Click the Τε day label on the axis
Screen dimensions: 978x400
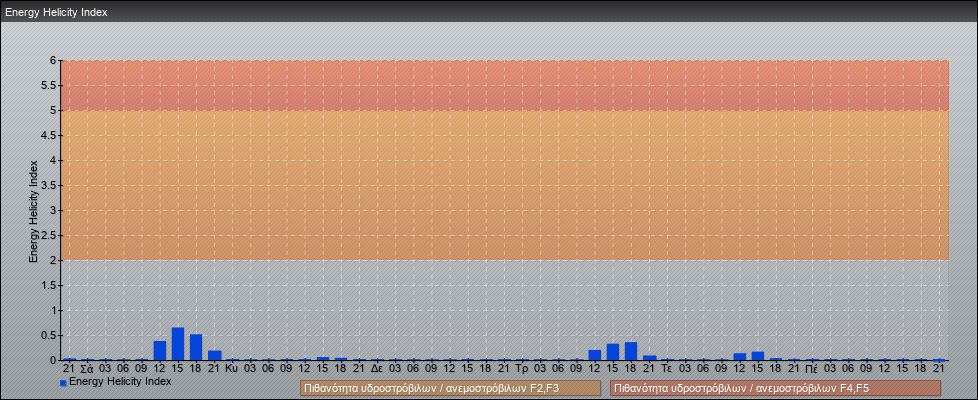click(x=667, y=369)
